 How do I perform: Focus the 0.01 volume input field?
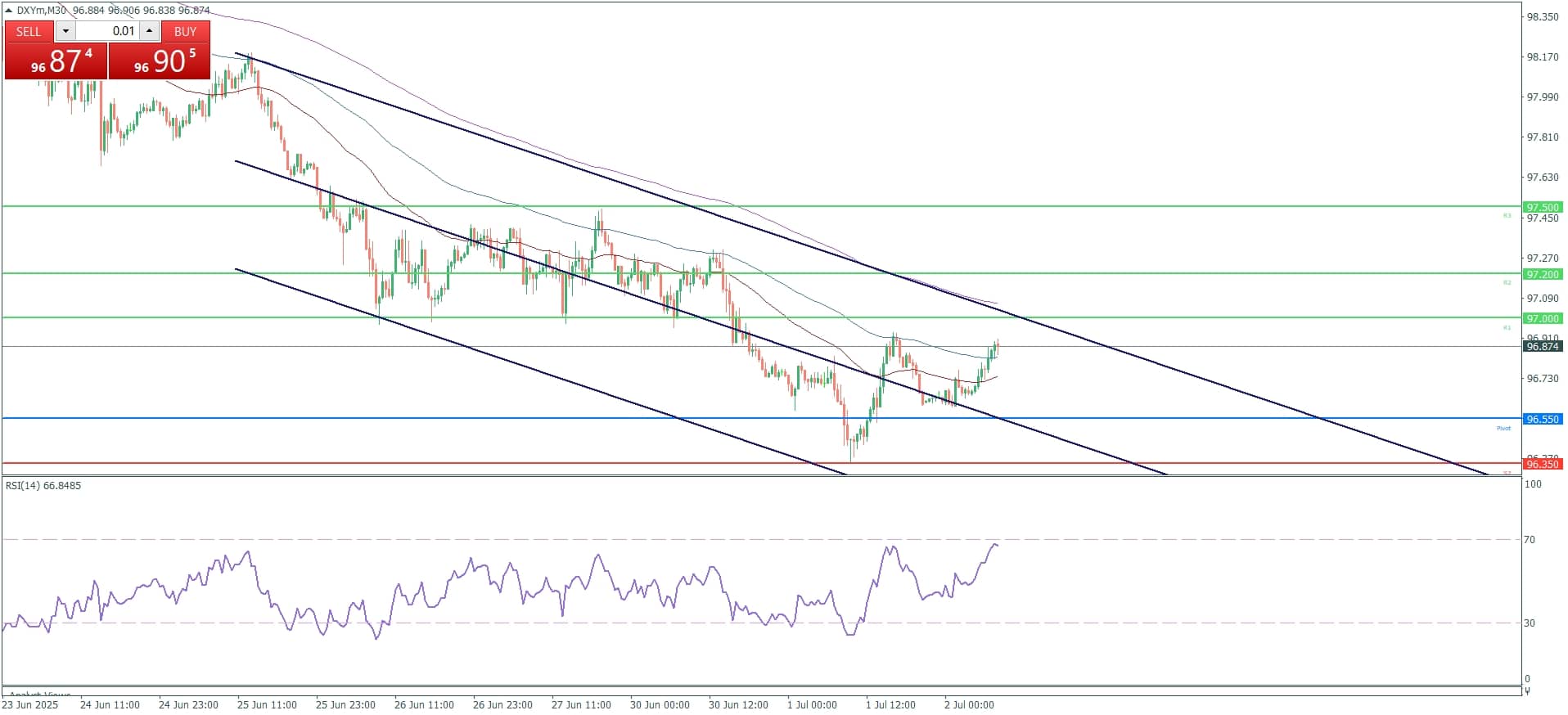click(x=107, y=31)
